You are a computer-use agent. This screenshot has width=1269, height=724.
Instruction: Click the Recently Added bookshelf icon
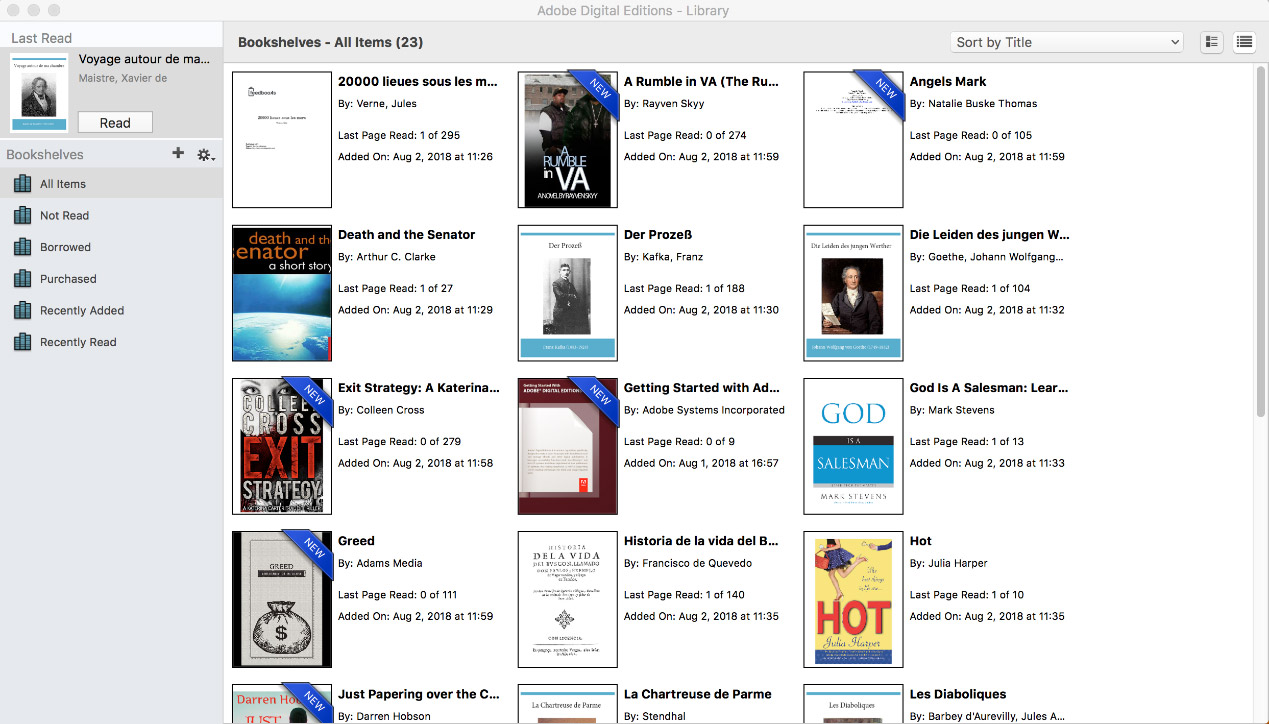click(22, 311)
